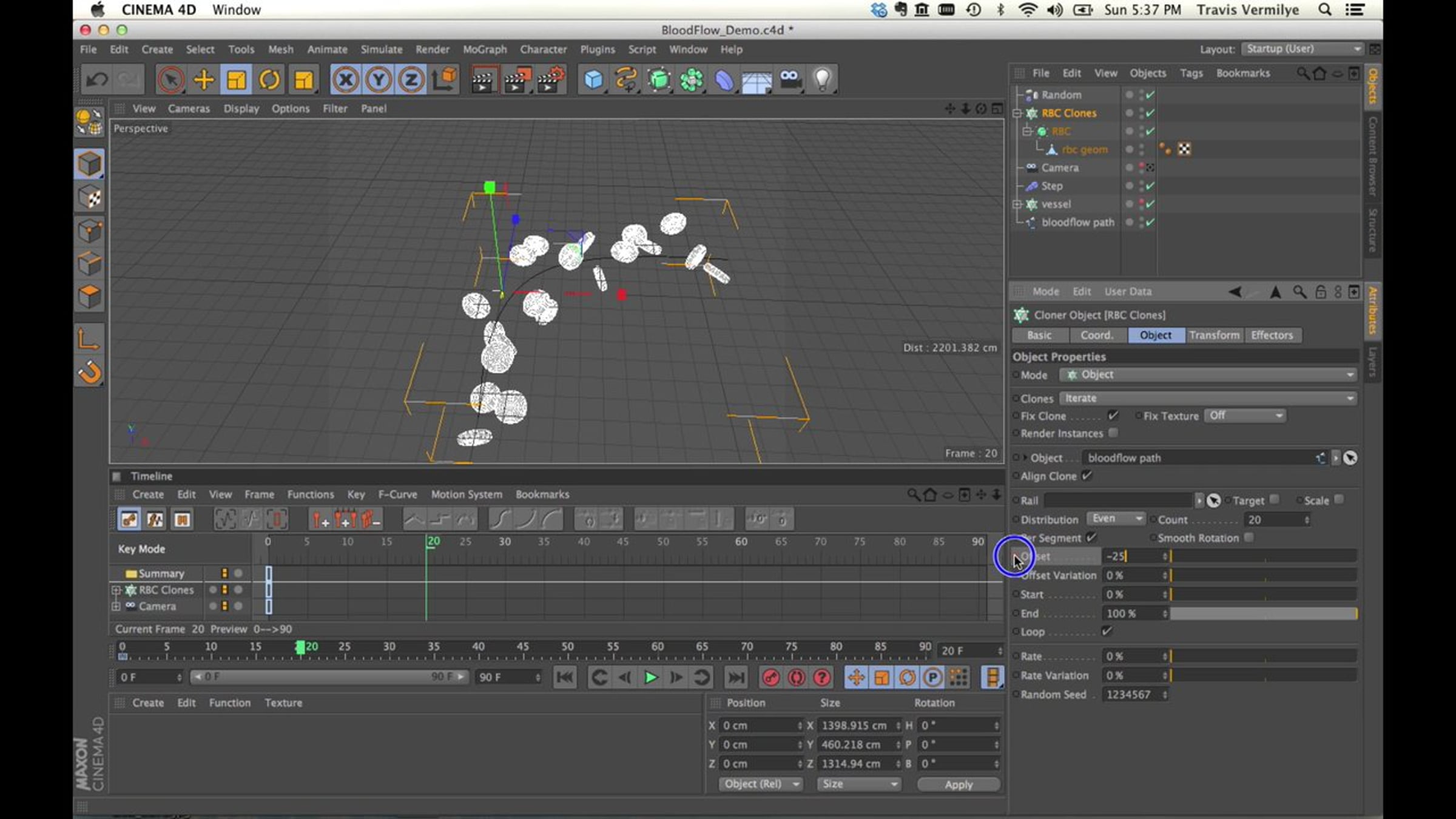Toggle the Z axis lock
This screenshot has width=1456, height=819.
click(x=411, y=79)
